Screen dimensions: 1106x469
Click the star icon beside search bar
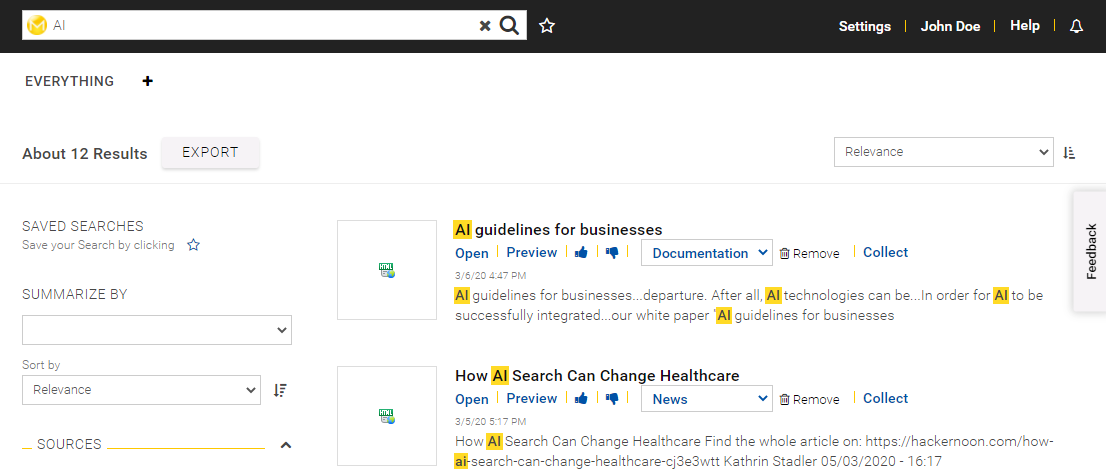click(x=547, y=26)
